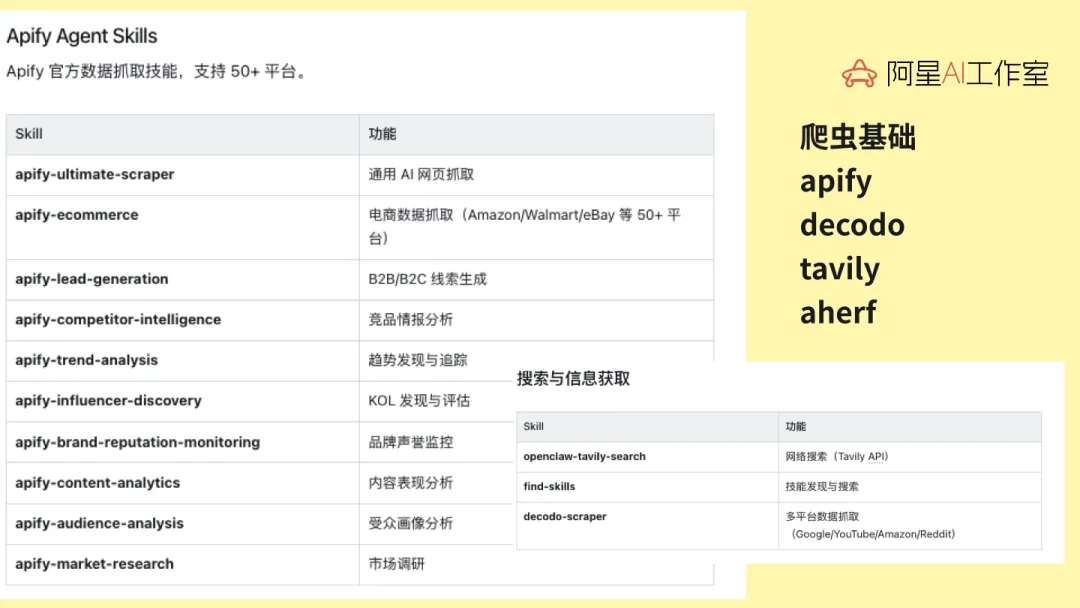
Task: Click the '搜索与信息获取' heading
Action: (x=573, y=379)
